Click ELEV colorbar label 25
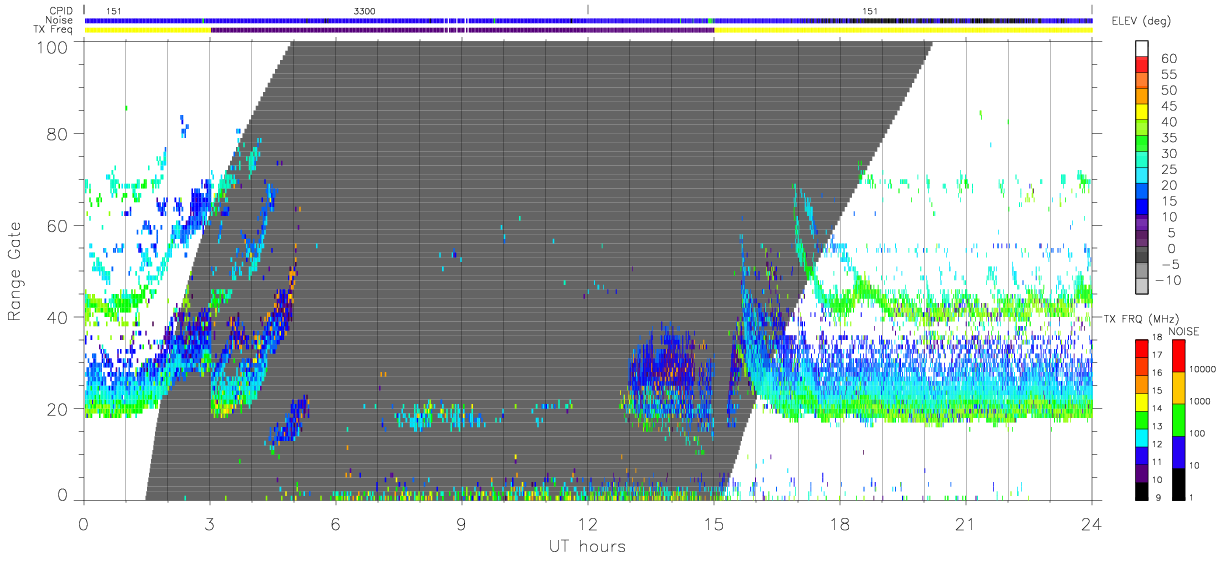 click(1168, 169)
